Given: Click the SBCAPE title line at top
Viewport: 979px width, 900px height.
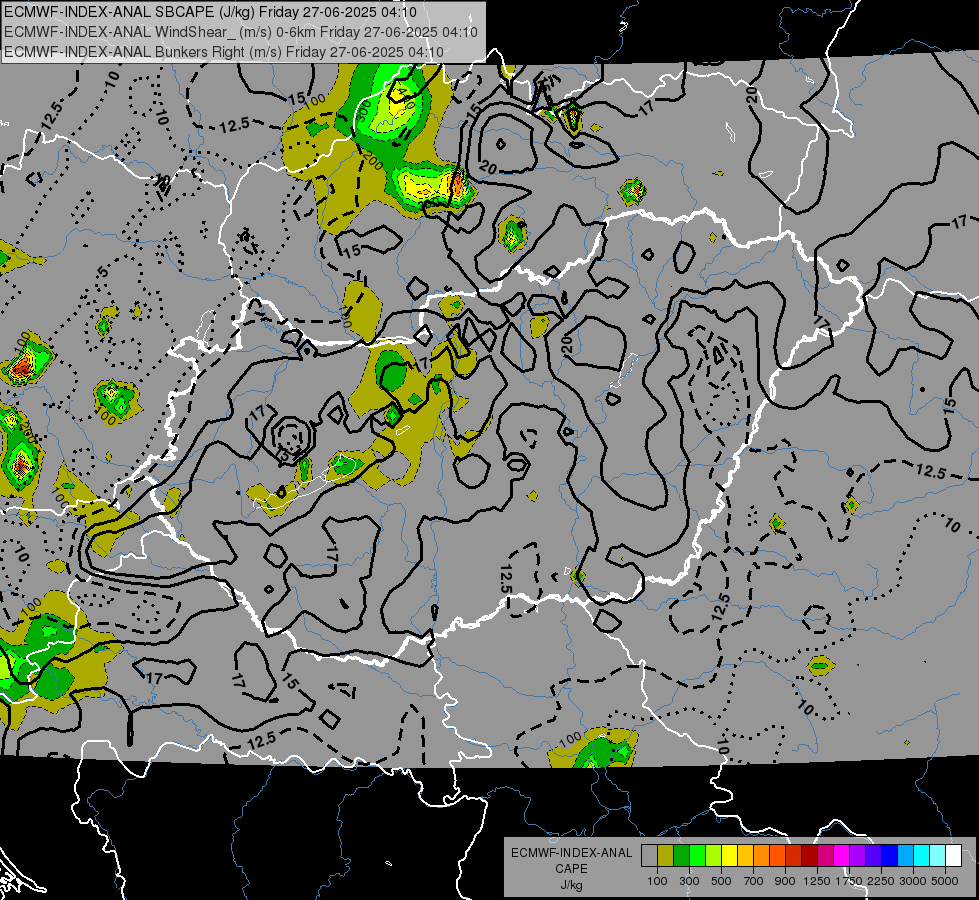Looking at the screenshot, I should point(211,12).
